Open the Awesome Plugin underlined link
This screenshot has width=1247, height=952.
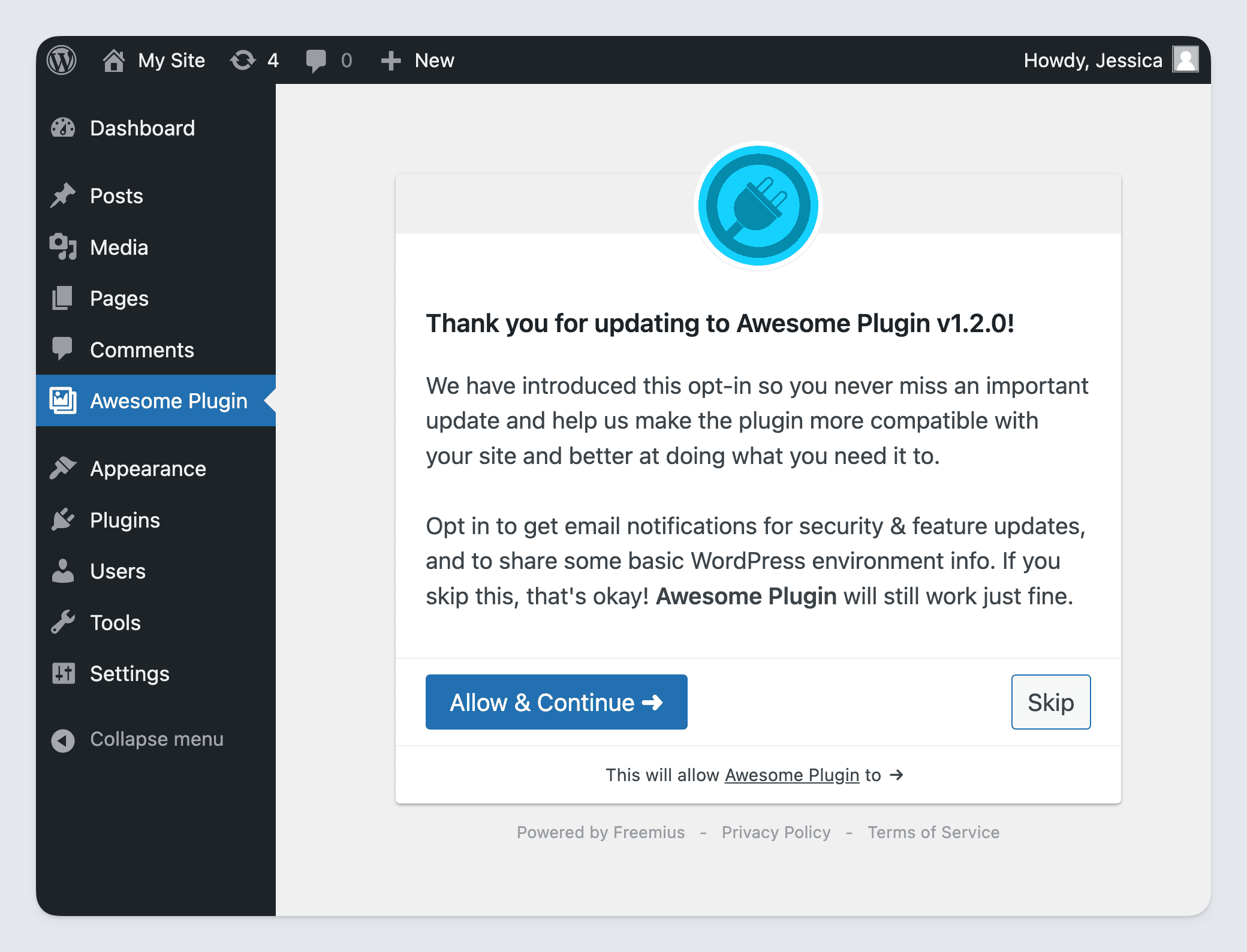(792, 775)
